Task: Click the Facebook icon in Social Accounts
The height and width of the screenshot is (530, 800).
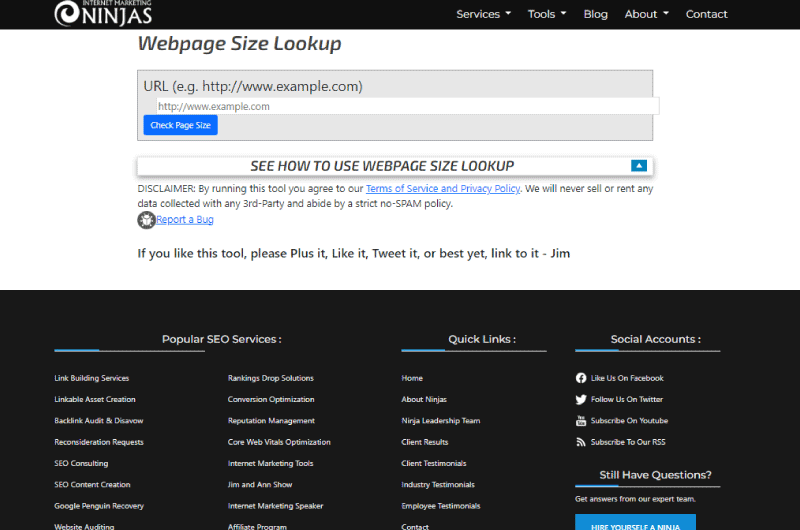Action: 581,378
